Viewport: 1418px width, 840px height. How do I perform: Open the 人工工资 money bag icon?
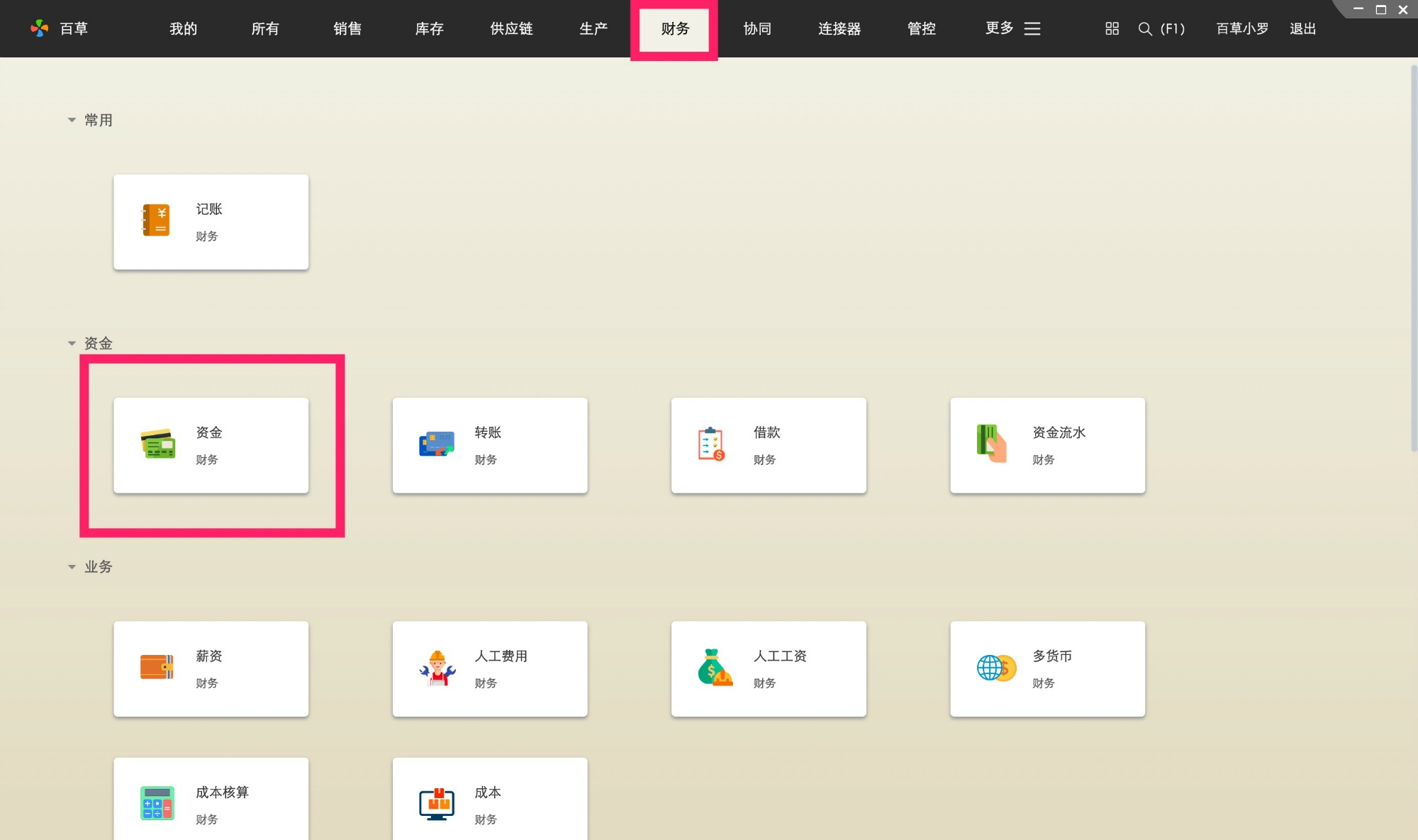[x=715, y=668]
